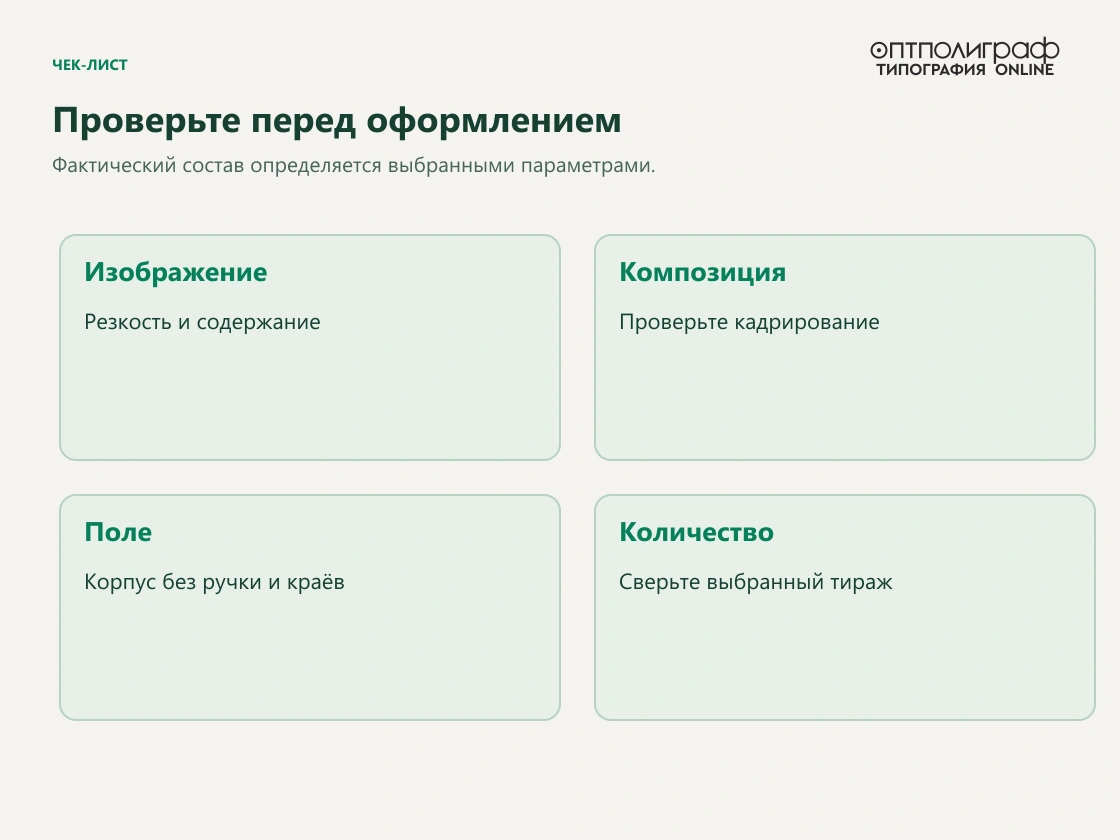Click the text Резкость и содержание
The image size is (1120, 840).
pyautogui.click(x=202, y=322)
